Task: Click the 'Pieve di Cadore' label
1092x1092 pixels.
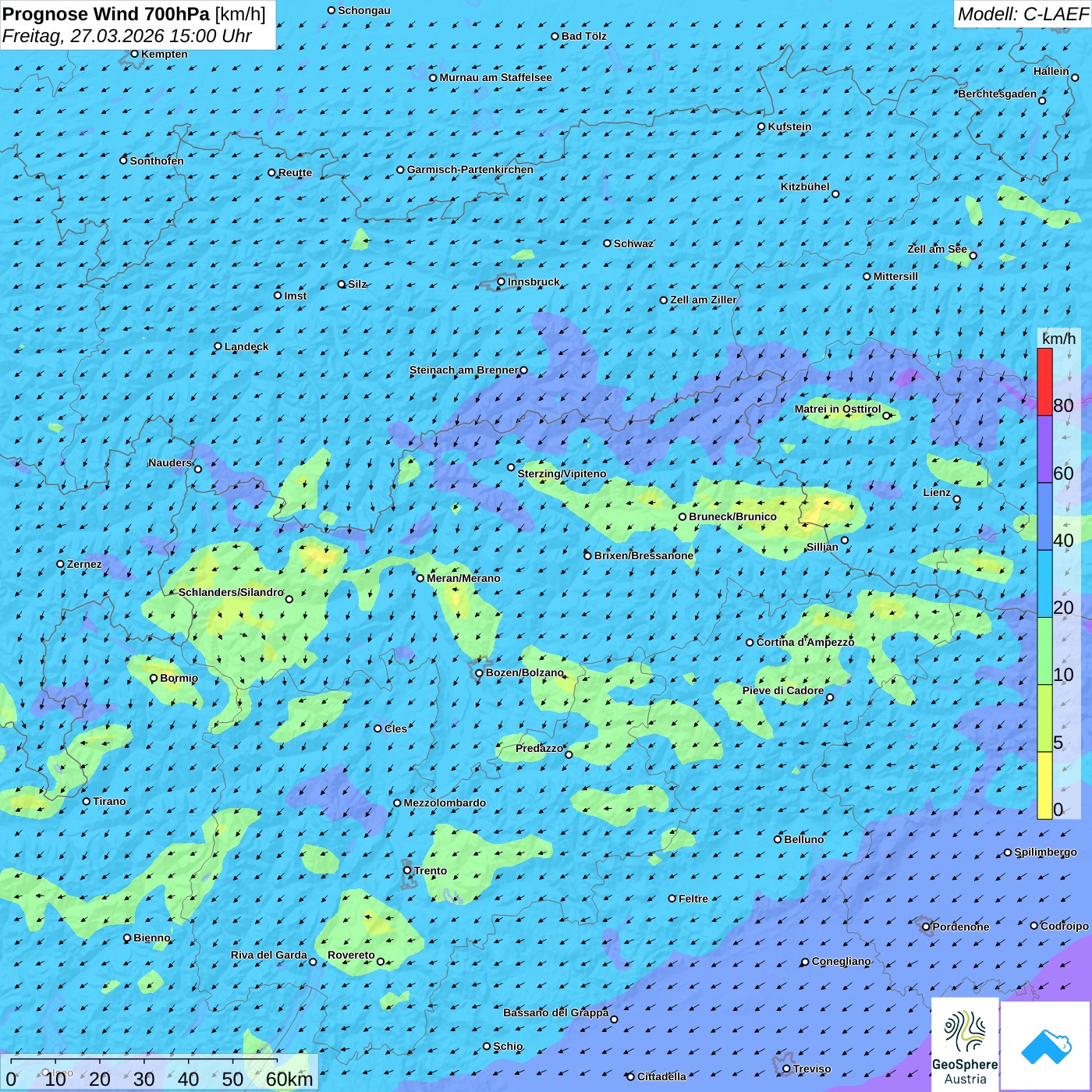Action: (783, 691)
